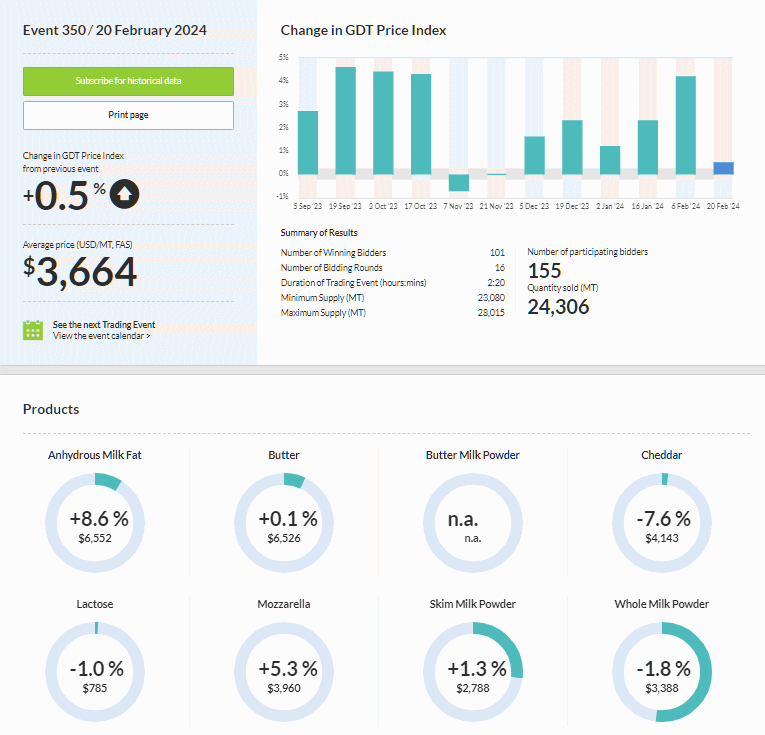This screenshot has width=765, height=735.
Task: Click the Products section heading
Action: (51, 409)
